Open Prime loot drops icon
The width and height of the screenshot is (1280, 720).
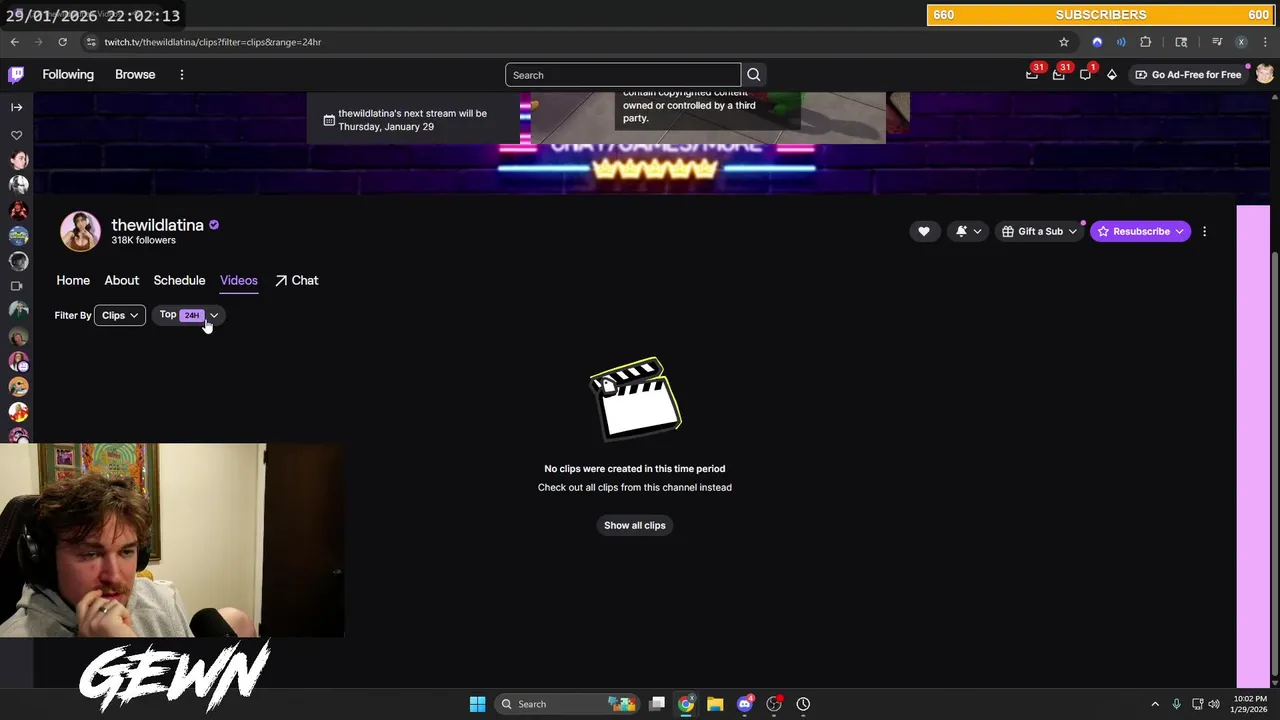[x=1032, y=75]
